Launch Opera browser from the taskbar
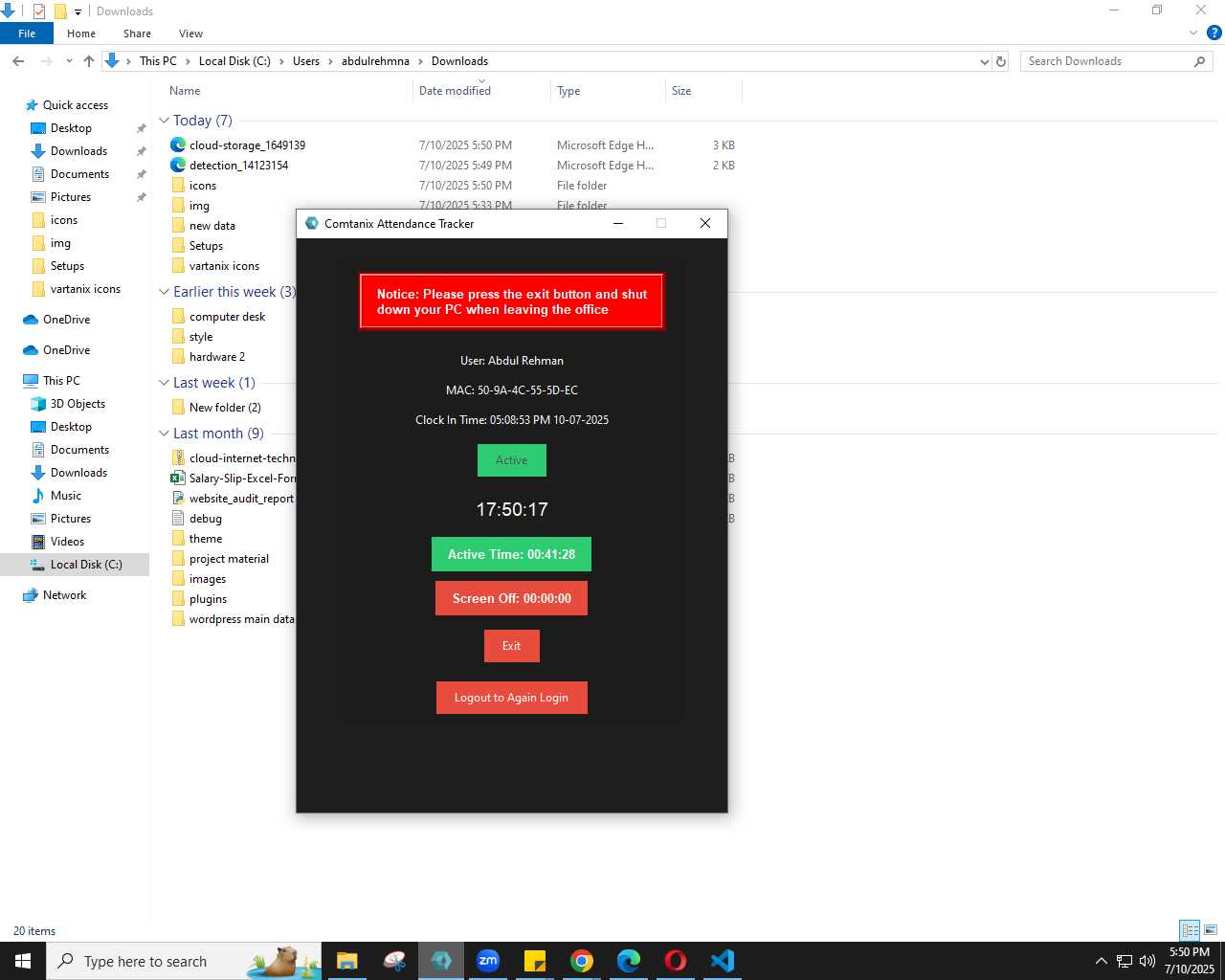Image resolution: width=1225 pixels, height=980 pixels. click(x=676, y=961)
